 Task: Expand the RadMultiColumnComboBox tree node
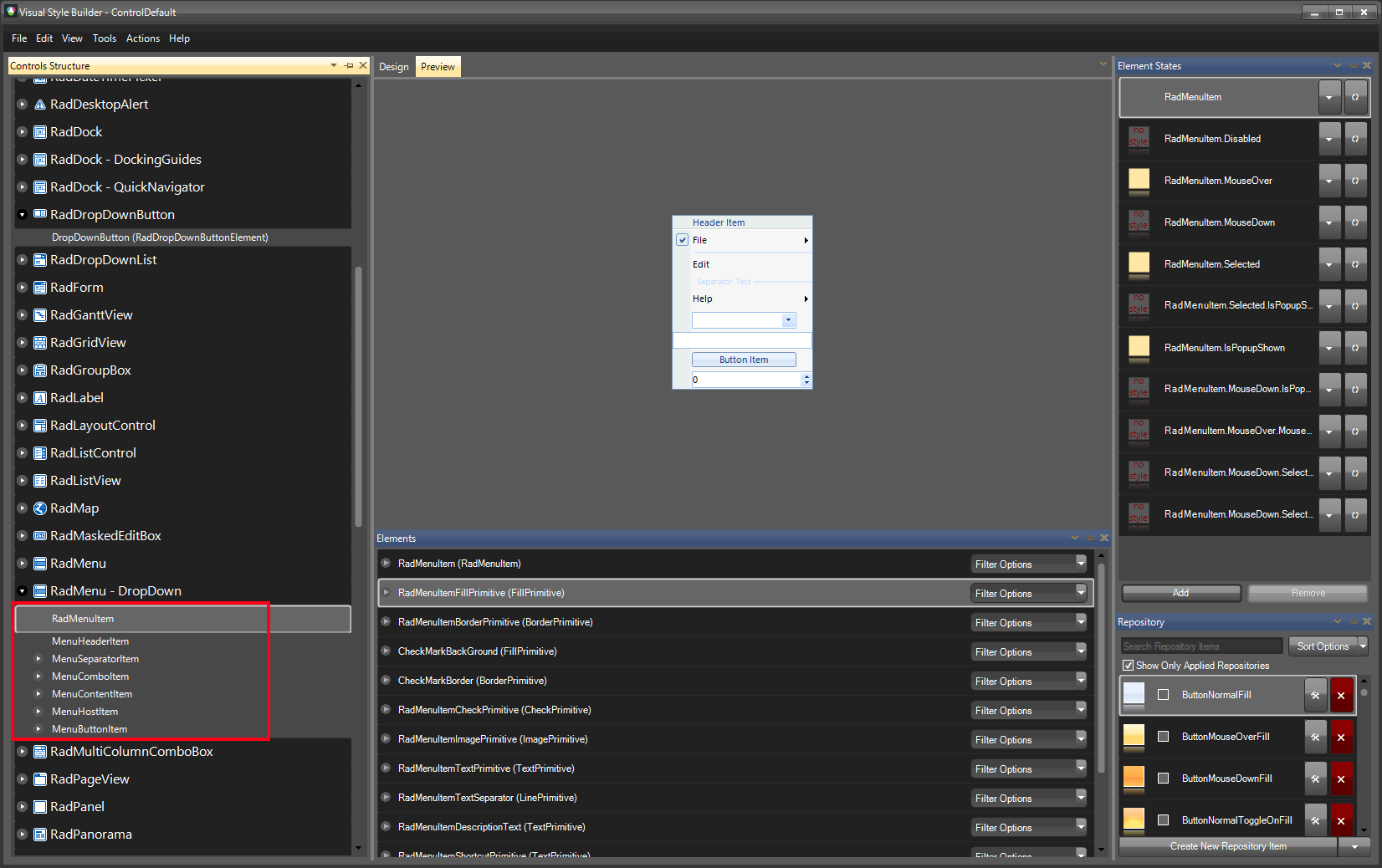click(23, 752)
